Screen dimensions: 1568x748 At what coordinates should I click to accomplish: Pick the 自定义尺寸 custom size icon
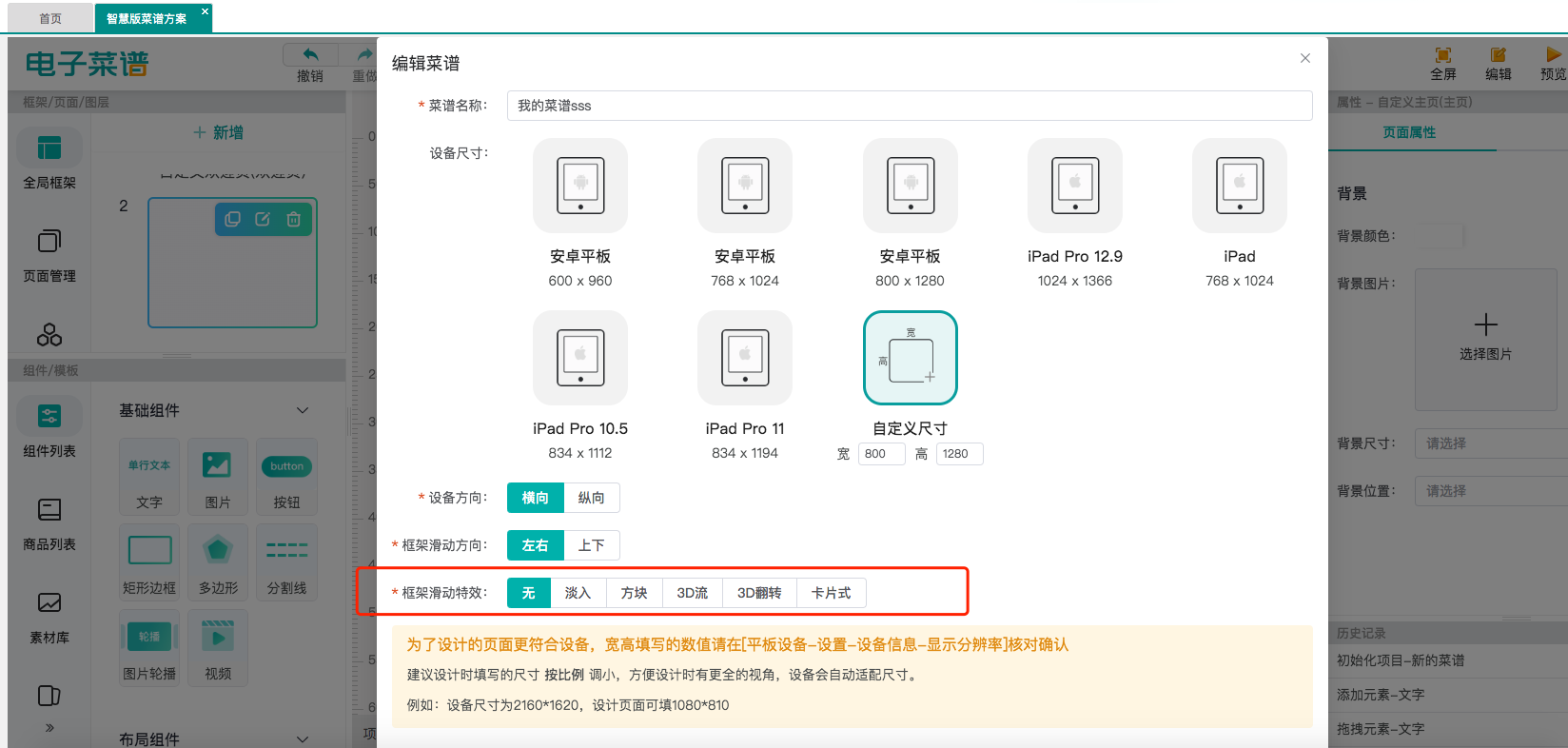coord(910,358)
